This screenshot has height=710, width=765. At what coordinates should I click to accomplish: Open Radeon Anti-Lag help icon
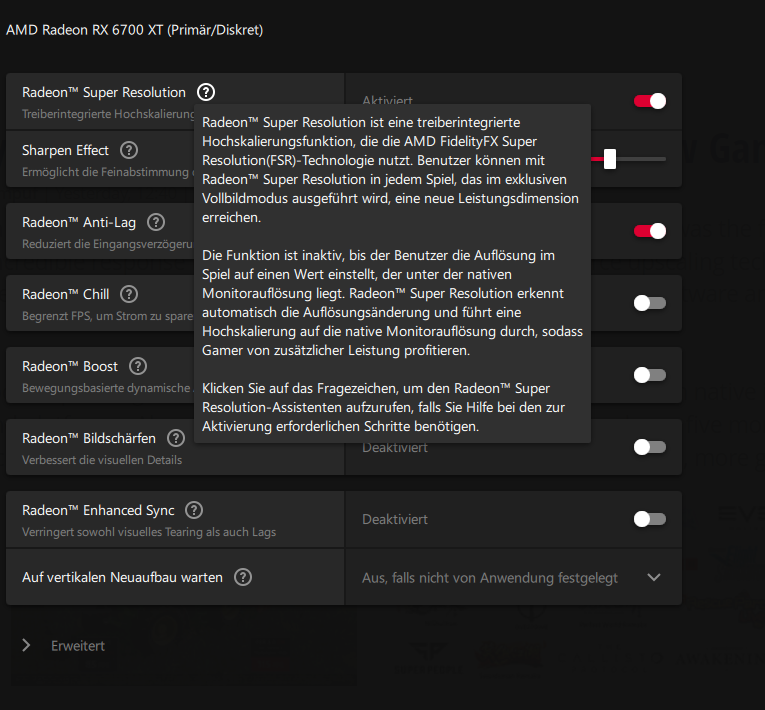click(156, 222)
